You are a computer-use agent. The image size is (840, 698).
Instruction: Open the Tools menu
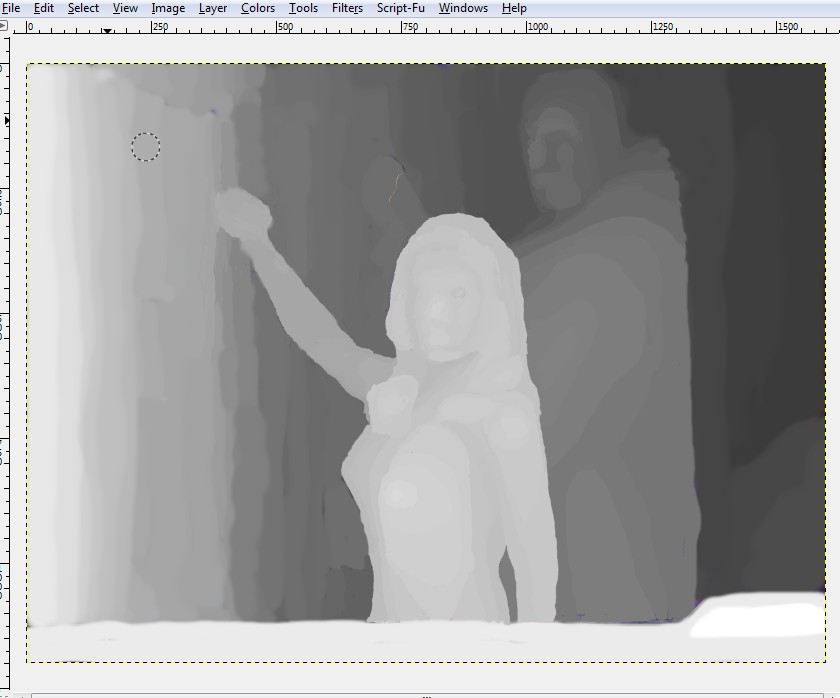coord(303,8)
